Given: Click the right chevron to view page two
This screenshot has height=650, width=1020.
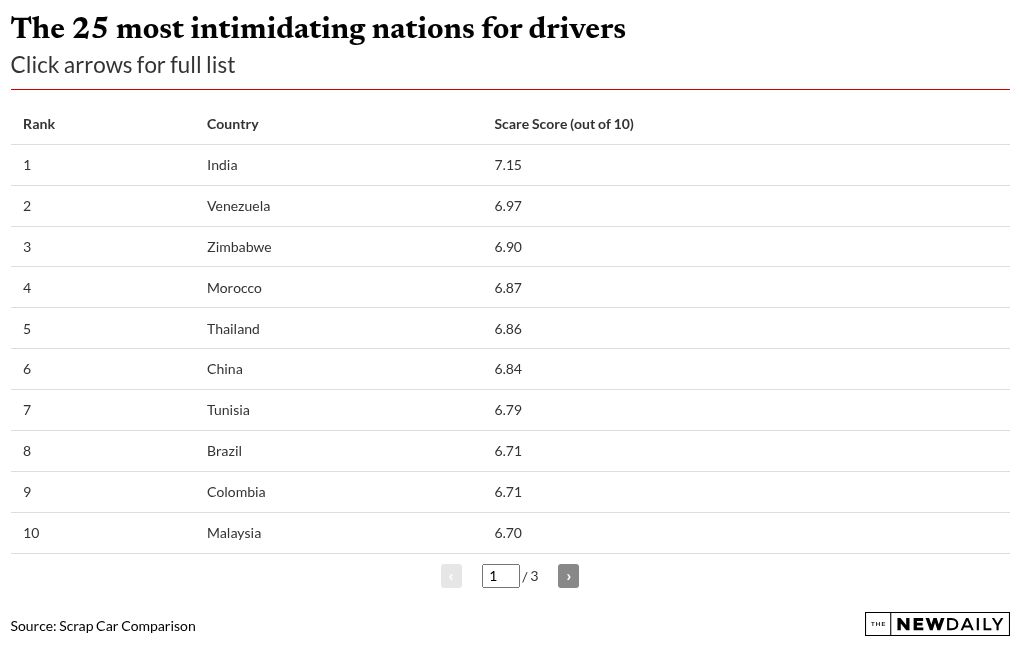Looking at the screenshot, I should (x=568, y=576).
